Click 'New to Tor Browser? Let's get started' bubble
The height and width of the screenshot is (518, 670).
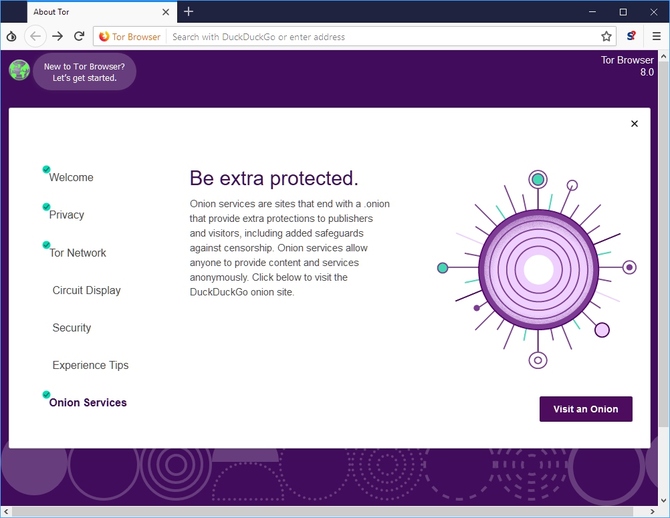[x=85, y=72]
